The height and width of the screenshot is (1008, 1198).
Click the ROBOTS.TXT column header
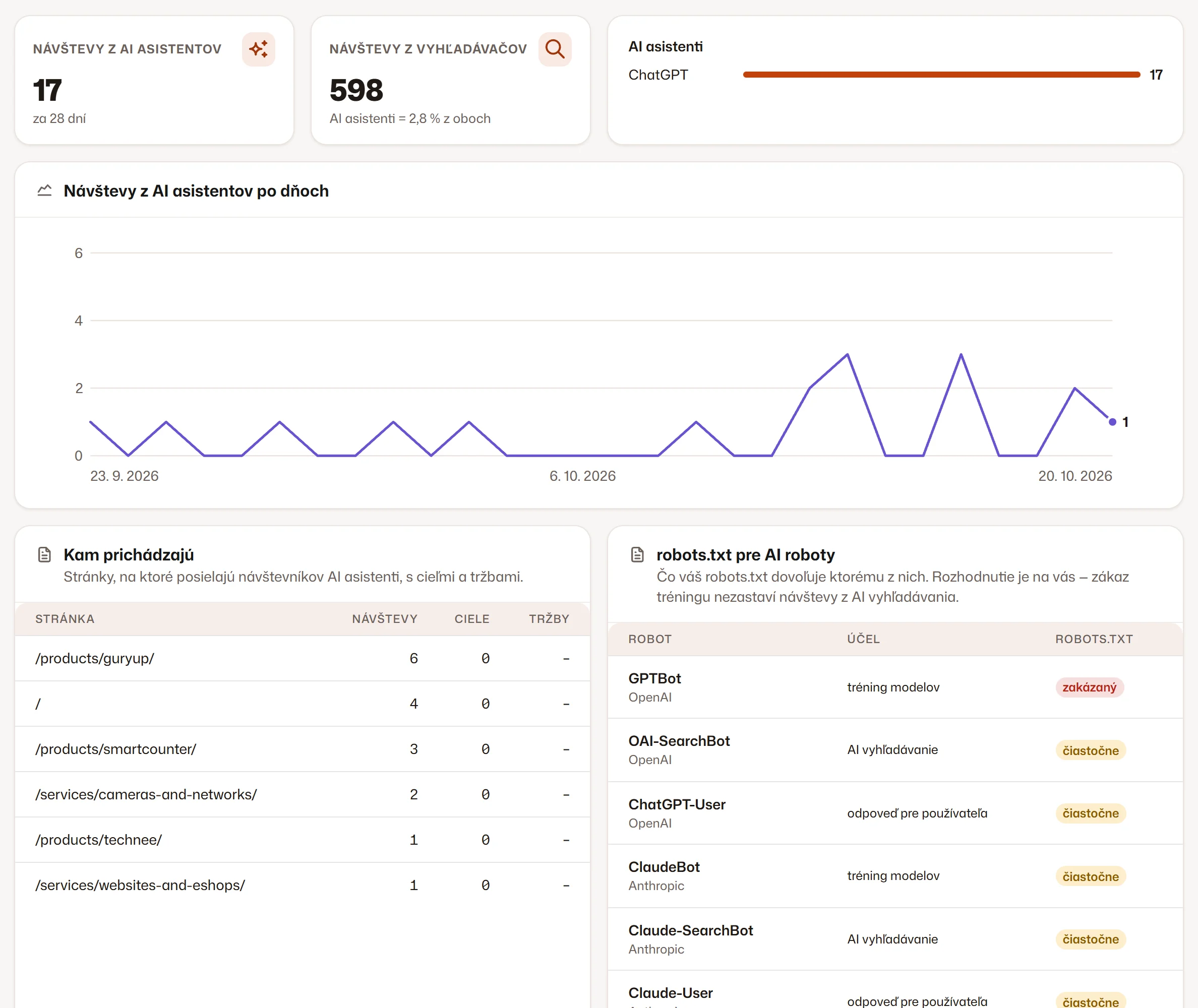coord(1094,640)
